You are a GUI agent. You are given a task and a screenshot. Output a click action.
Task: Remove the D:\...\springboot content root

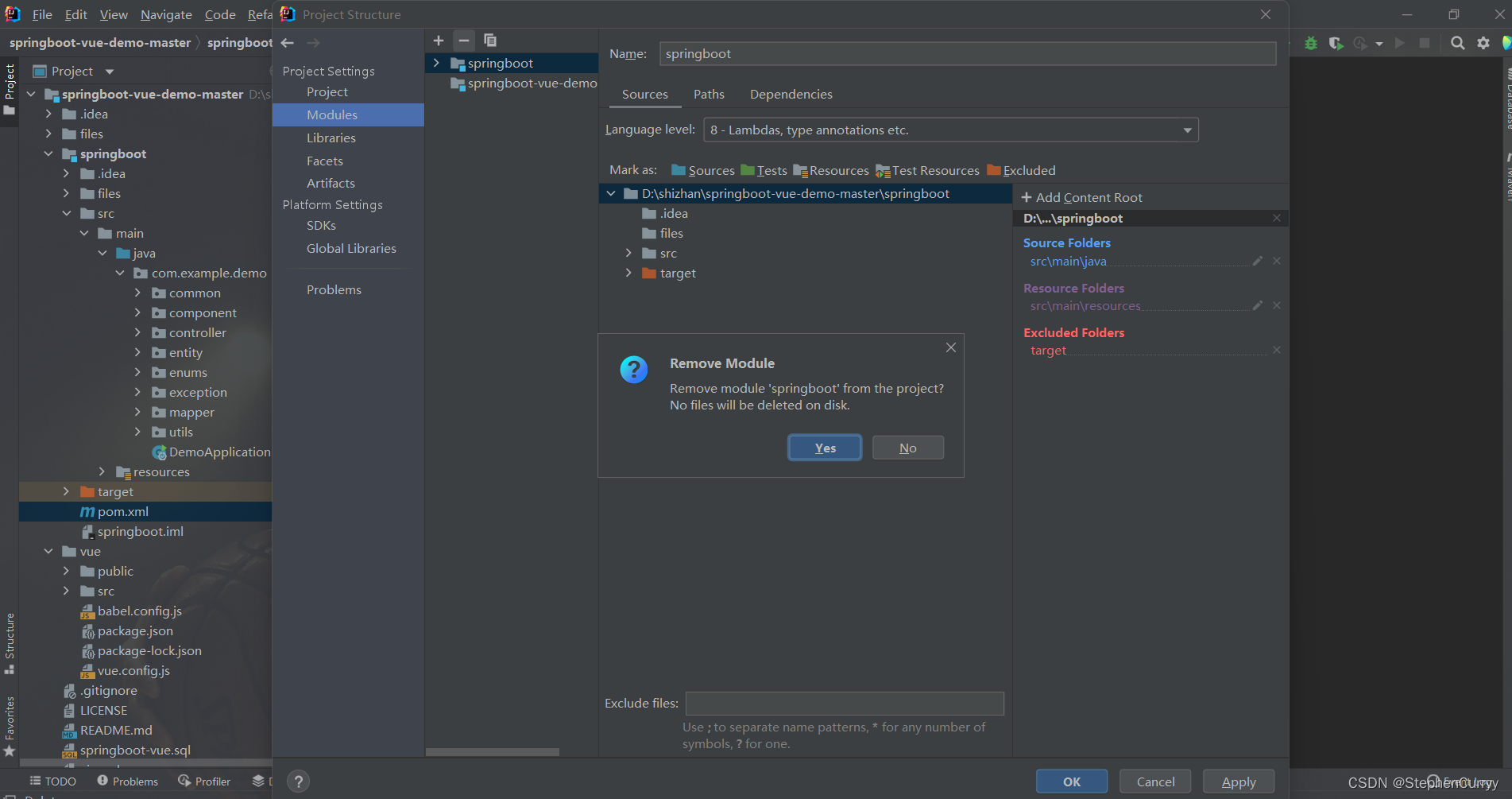(x=1277, y=218)
